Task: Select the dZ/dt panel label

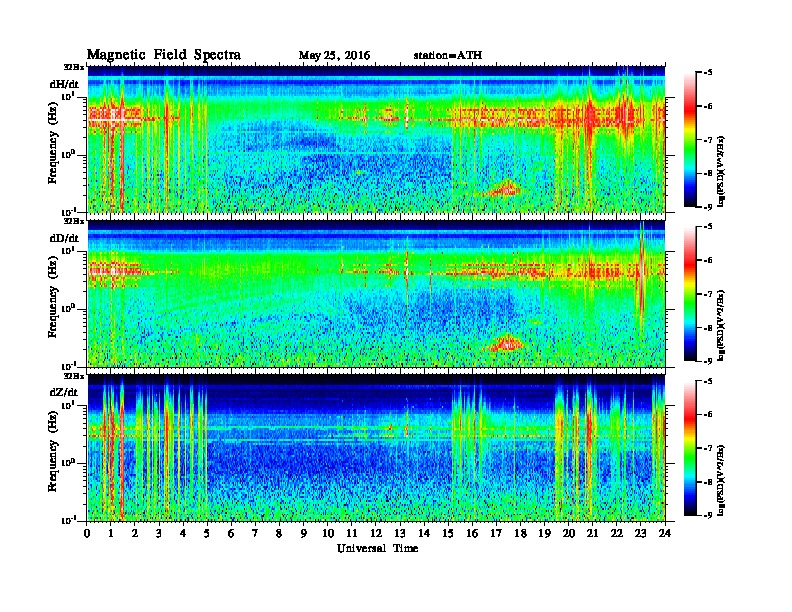Action: pos(64,392)
